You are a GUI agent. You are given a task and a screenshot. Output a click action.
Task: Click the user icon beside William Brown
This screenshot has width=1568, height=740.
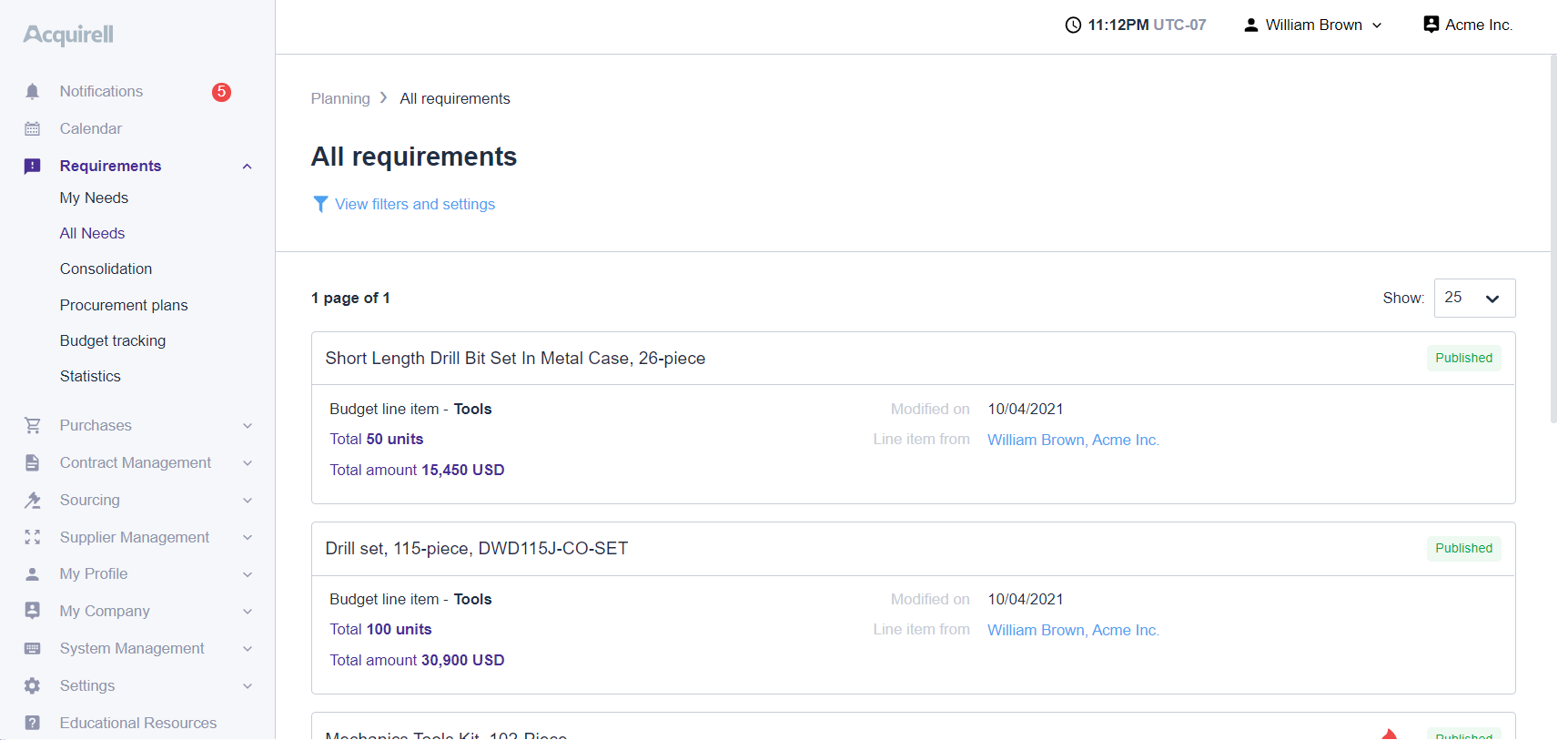(1251, 25)
